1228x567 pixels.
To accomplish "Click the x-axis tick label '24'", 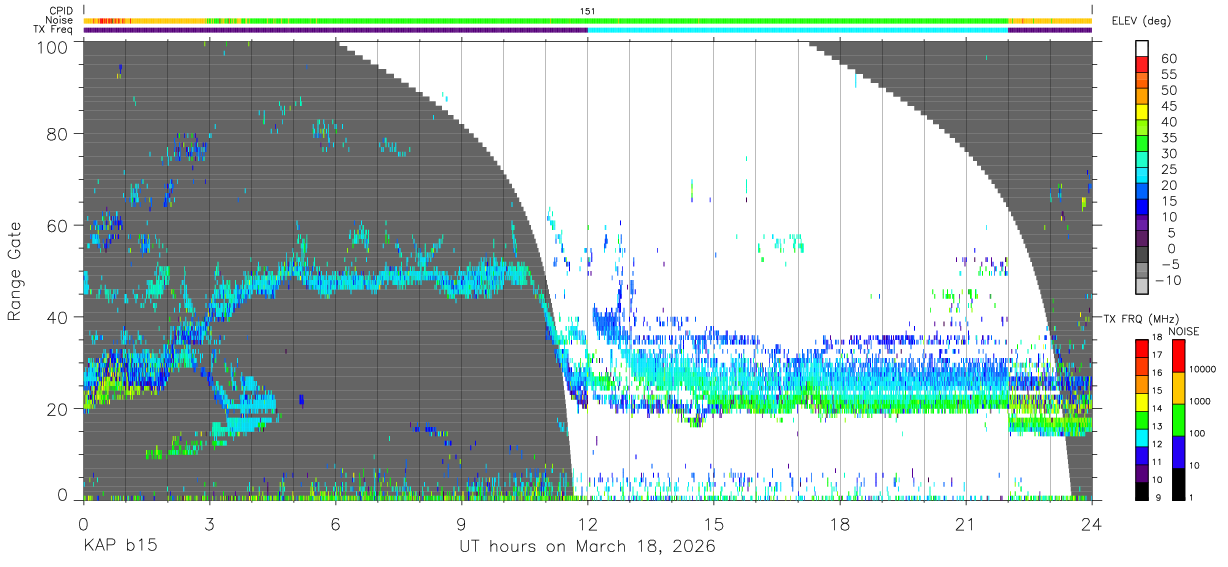I will point(1092,523).
